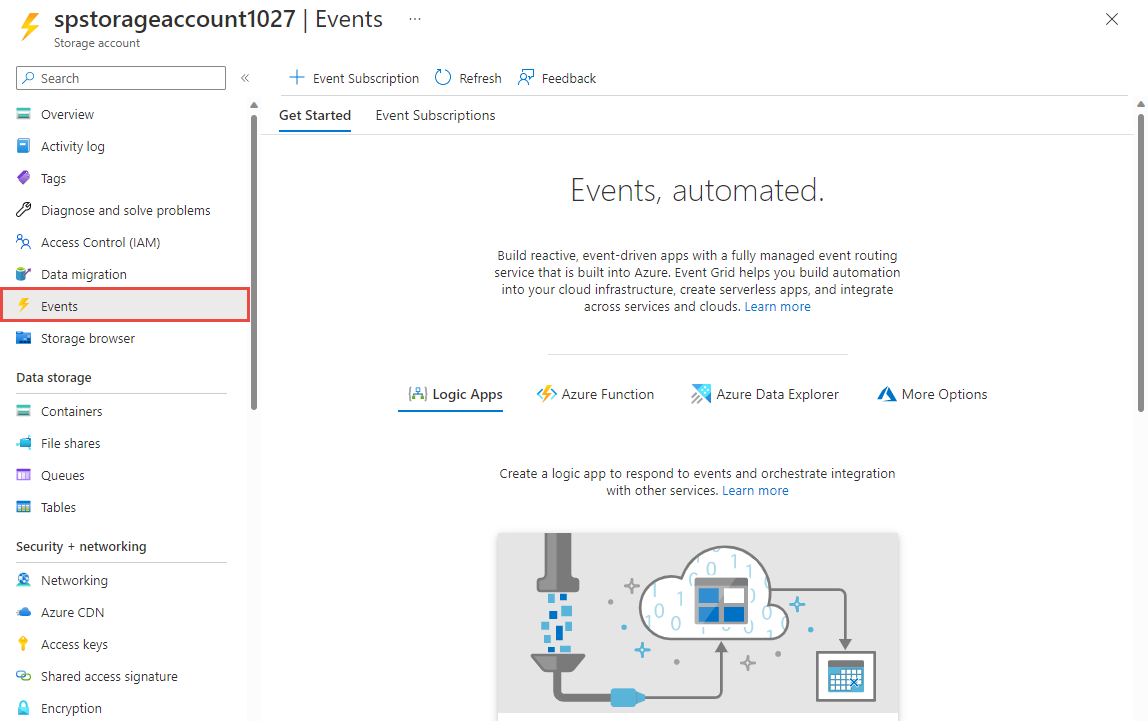
Task: Open Learn more link about logic apps
Action: [x=755, y=490]
